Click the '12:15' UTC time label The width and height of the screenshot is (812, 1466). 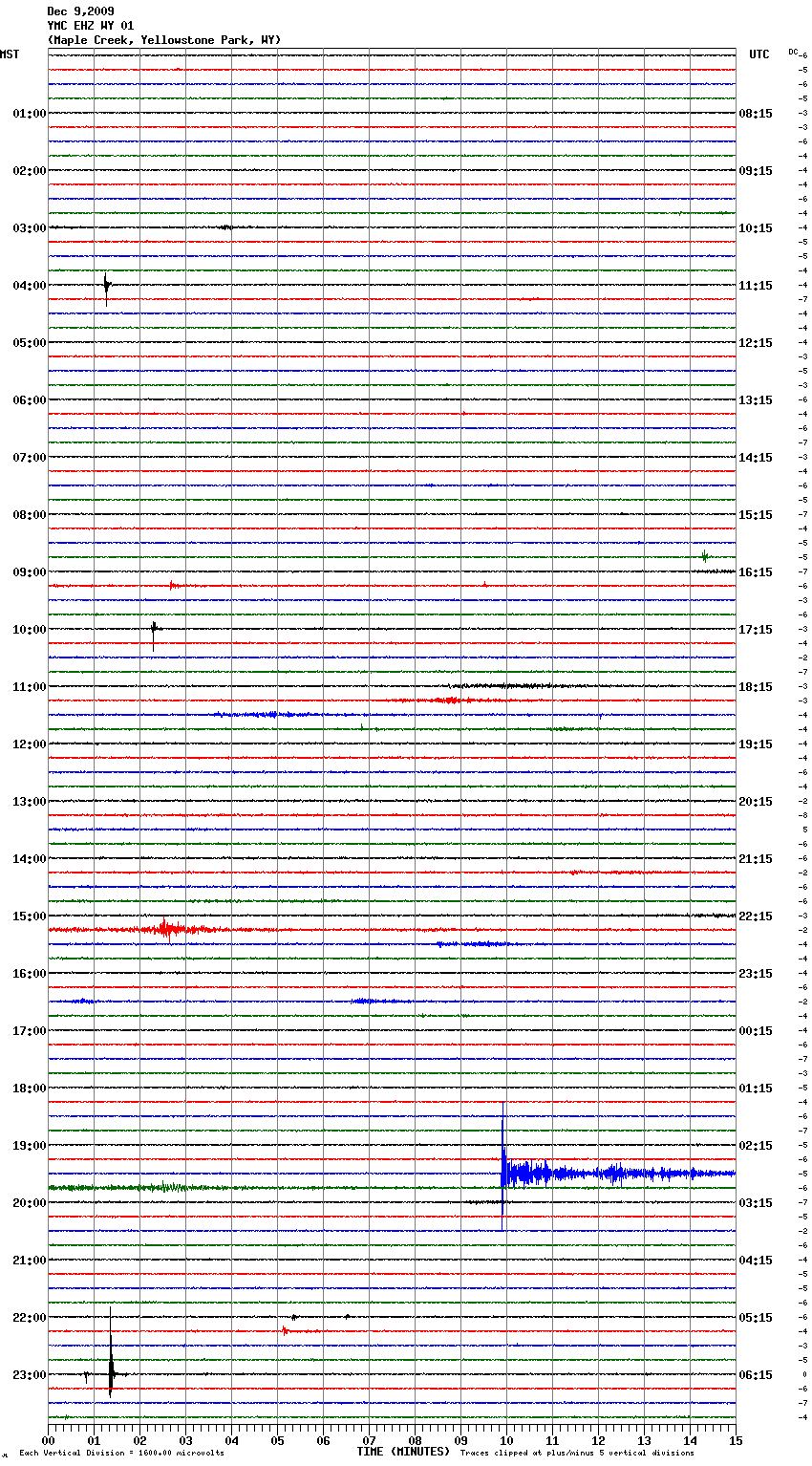pos(756,343)
